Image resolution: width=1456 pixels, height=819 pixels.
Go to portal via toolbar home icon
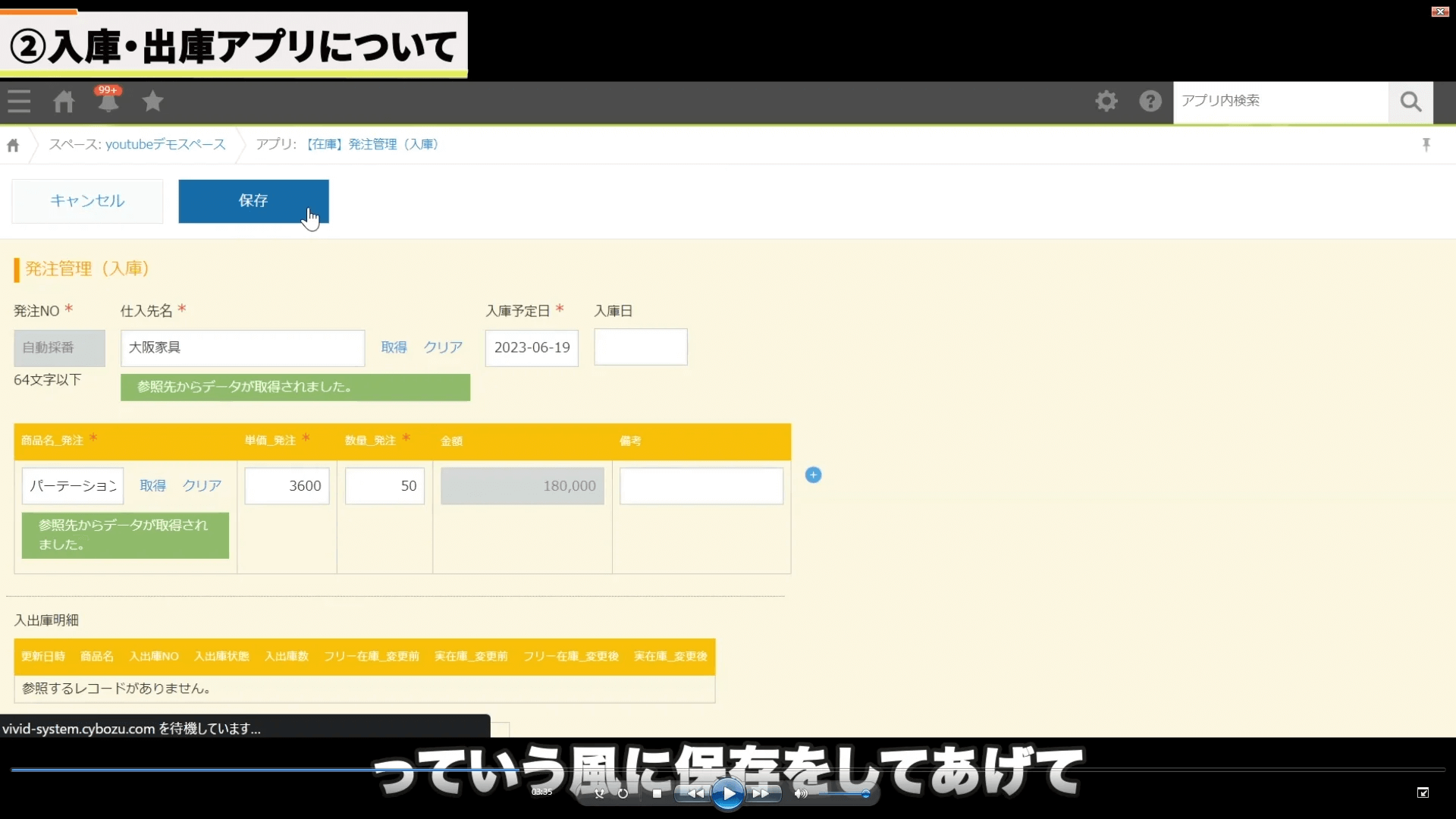[x=64, y=101]
